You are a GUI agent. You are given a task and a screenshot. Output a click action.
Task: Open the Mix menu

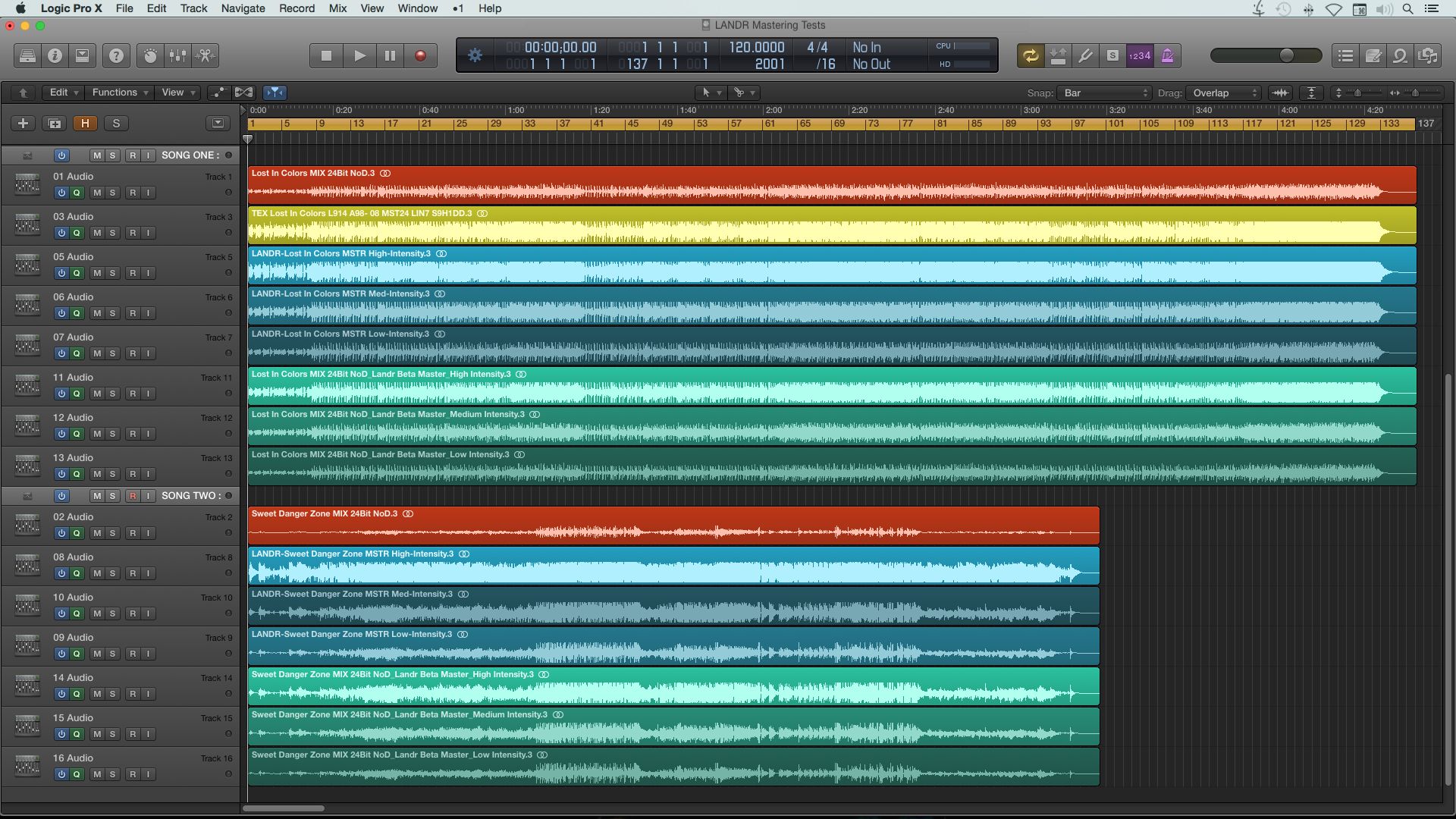click(x=337, y=8)
